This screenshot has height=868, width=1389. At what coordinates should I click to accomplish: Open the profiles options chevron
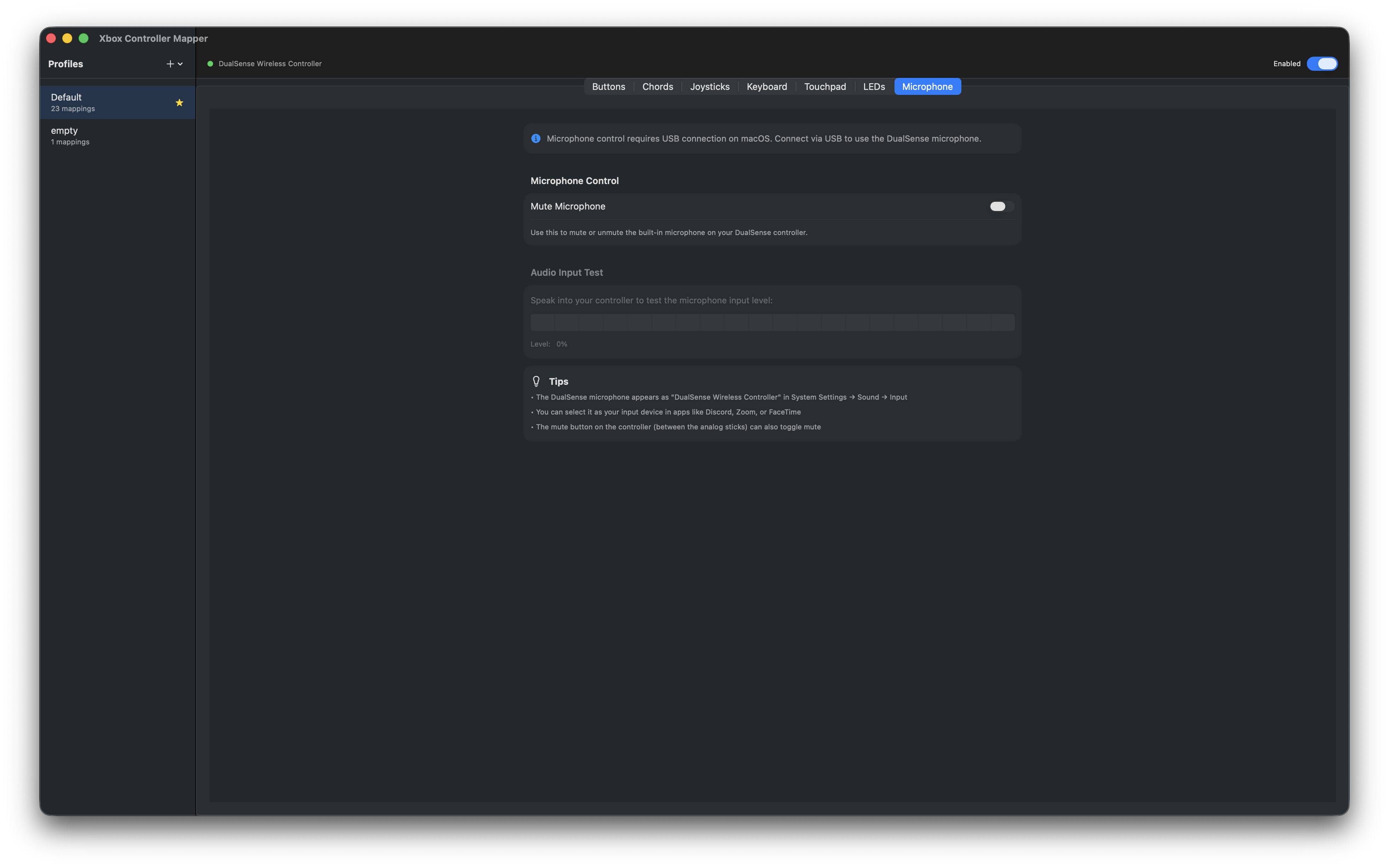181,64
